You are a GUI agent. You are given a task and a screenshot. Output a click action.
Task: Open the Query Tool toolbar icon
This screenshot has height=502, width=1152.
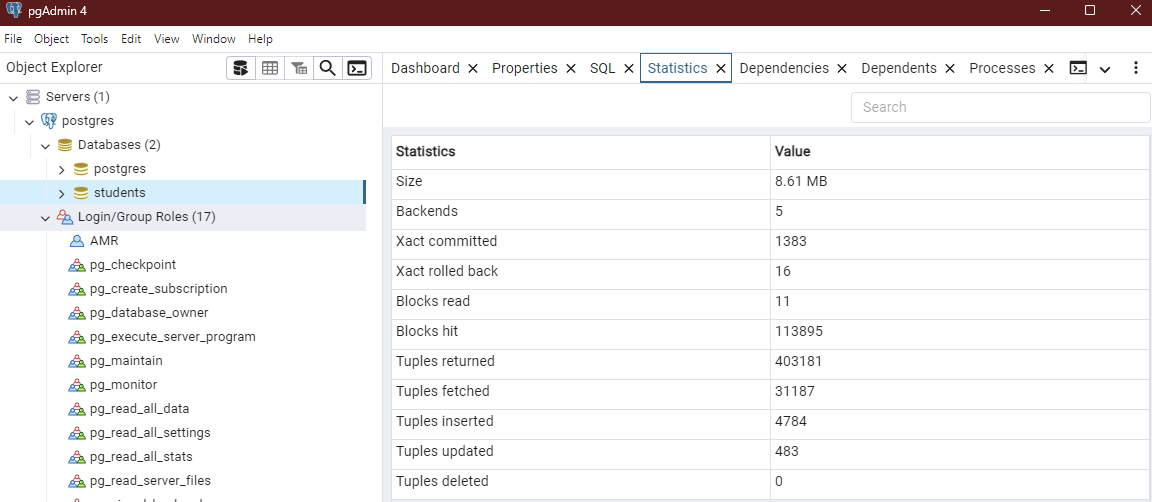(240, 68)
